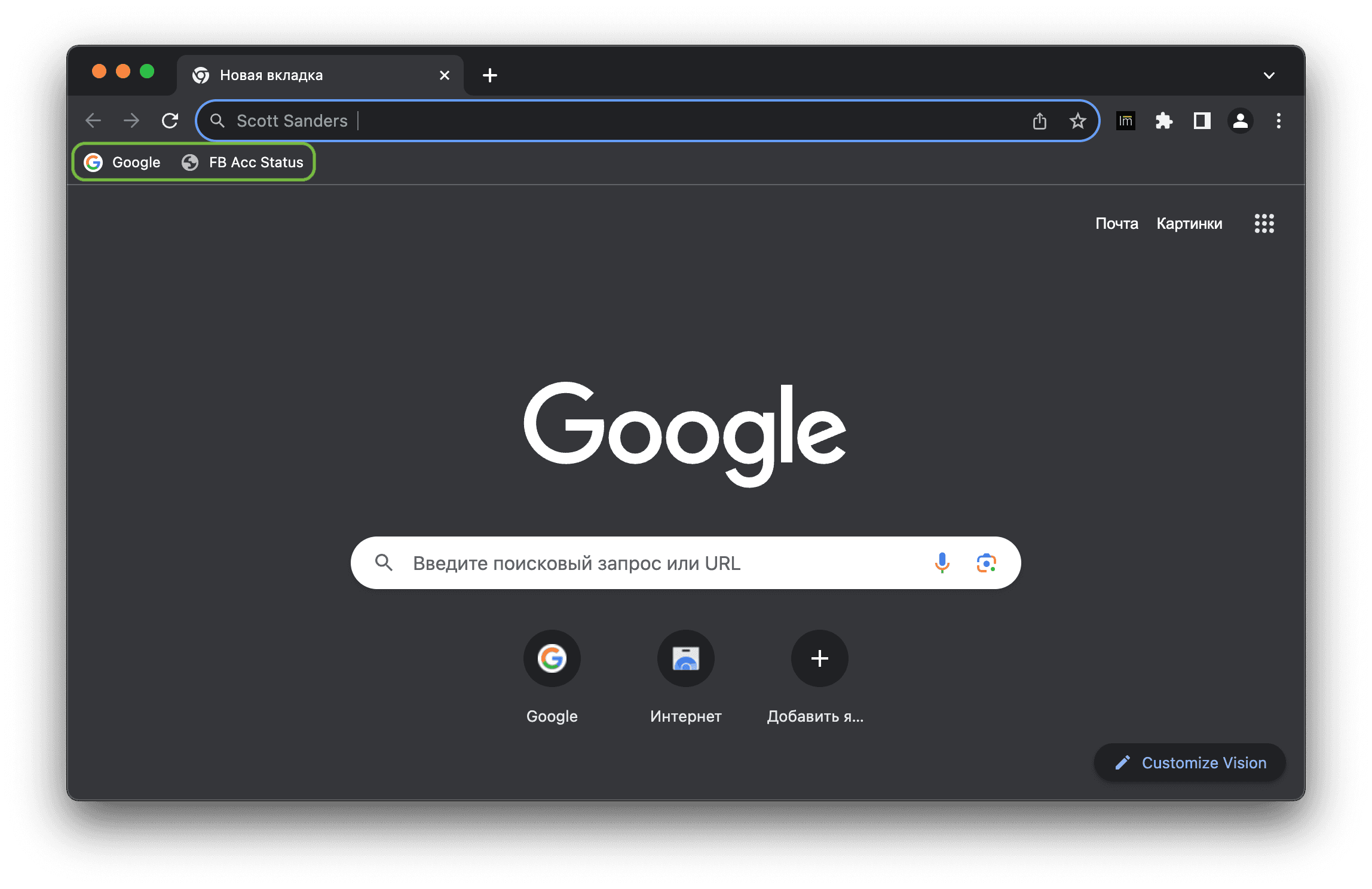Viewport: 1372px width, 889px height.
Task: Click the reload page icon
Action: coord(170,121)
